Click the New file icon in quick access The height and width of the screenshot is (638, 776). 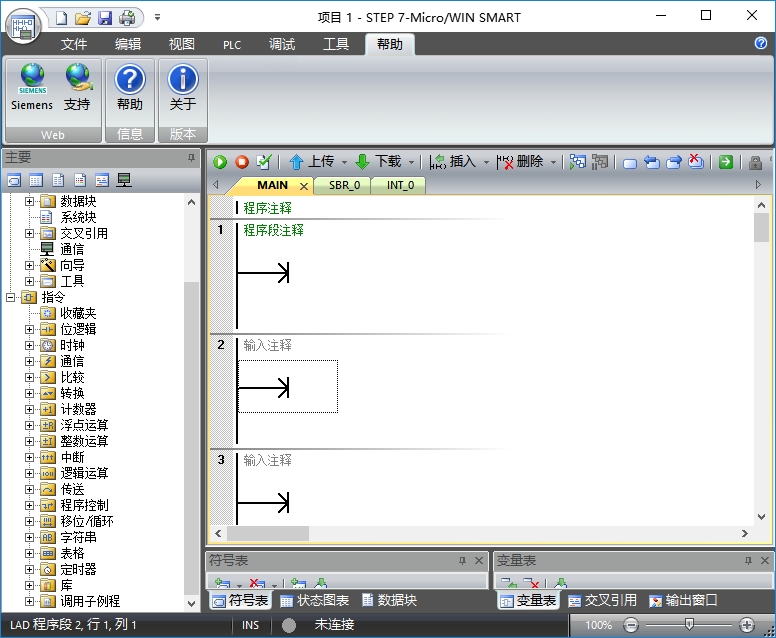(61, 18)
